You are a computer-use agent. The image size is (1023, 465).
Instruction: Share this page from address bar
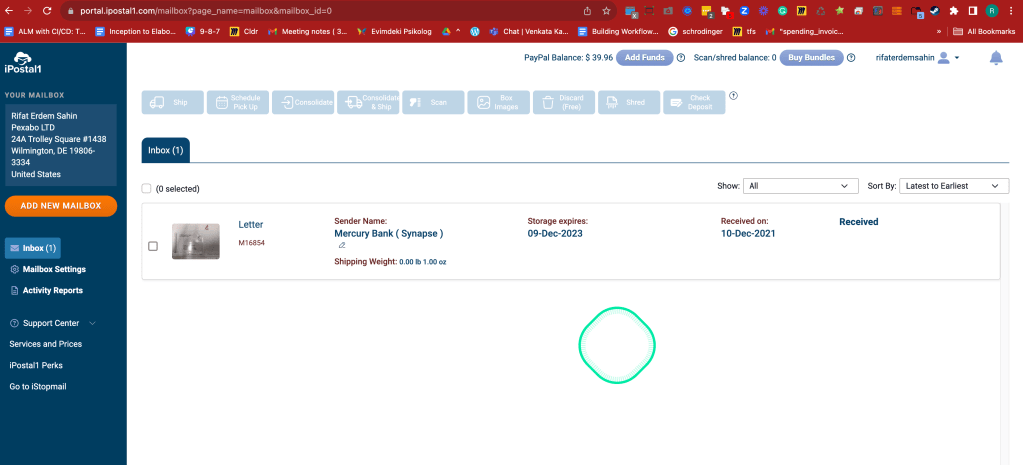pyautogui.click(x=587, y=10)
